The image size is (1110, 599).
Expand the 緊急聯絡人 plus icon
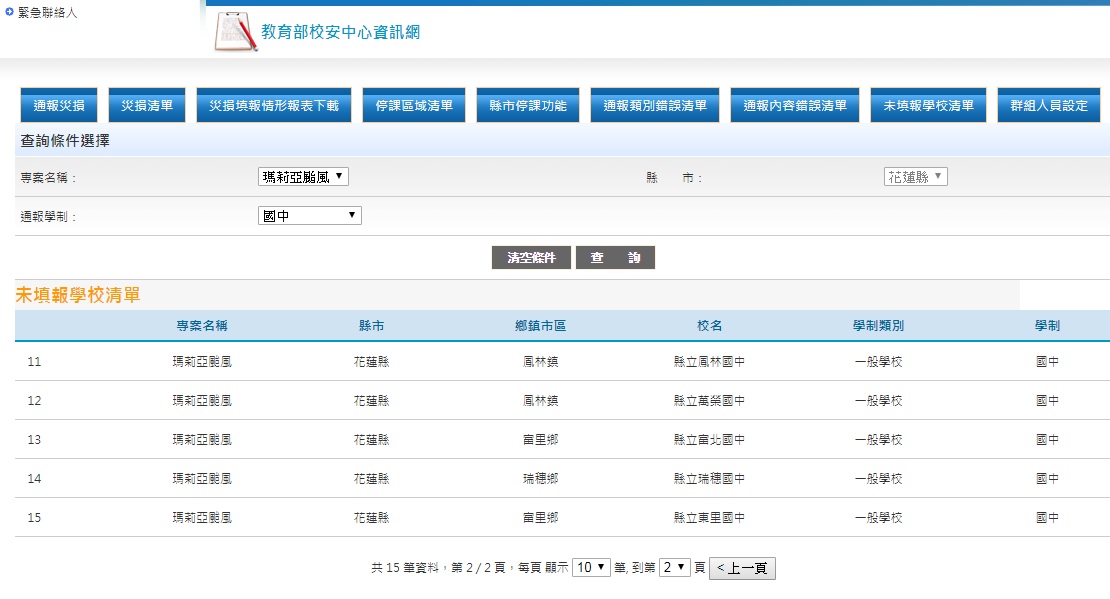tap(10, 12)
